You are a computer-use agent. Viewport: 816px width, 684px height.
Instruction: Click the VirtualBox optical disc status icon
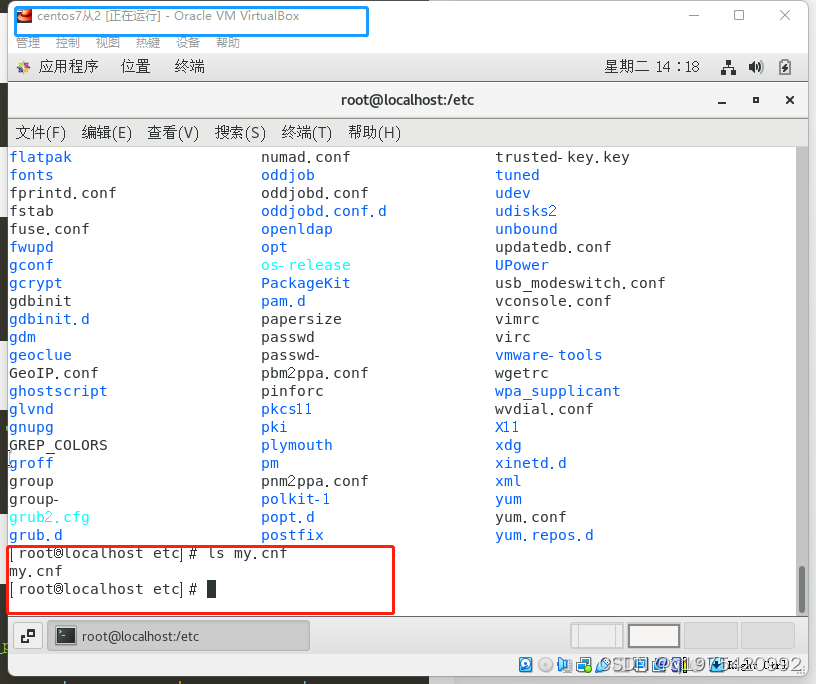point(545,665)
